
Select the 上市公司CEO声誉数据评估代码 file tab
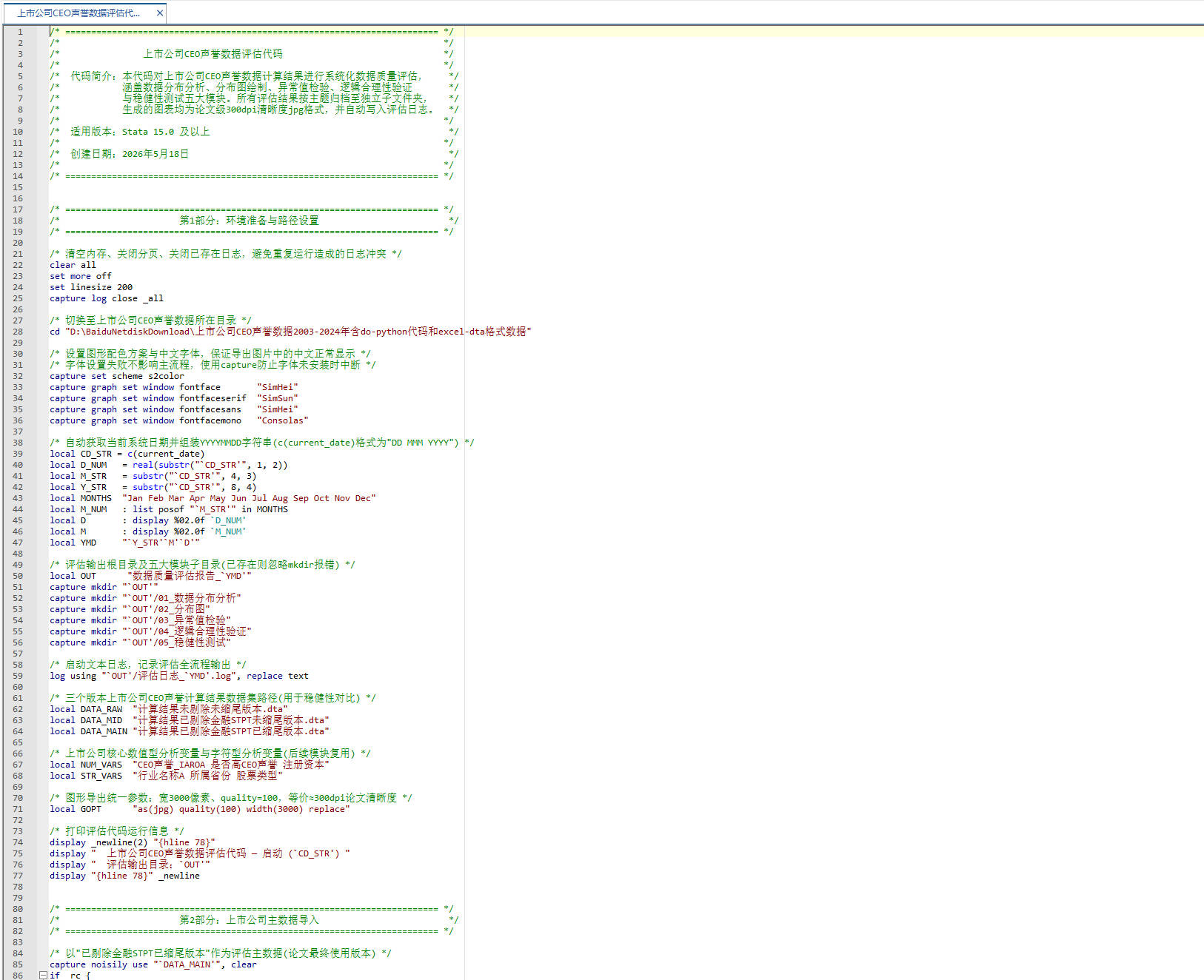[x=78, y=13]
